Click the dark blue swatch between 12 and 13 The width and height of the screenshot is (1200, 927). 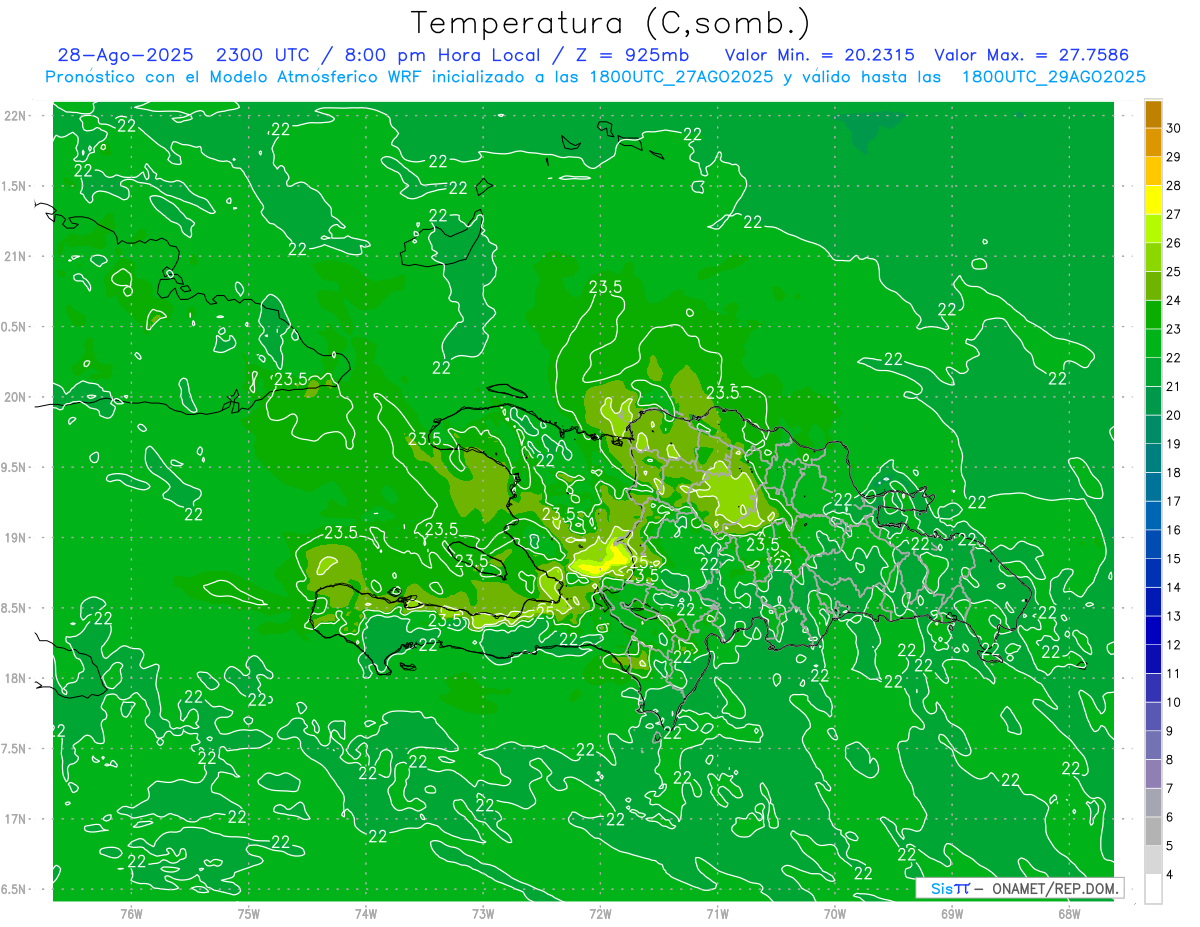coord(1153,630)
